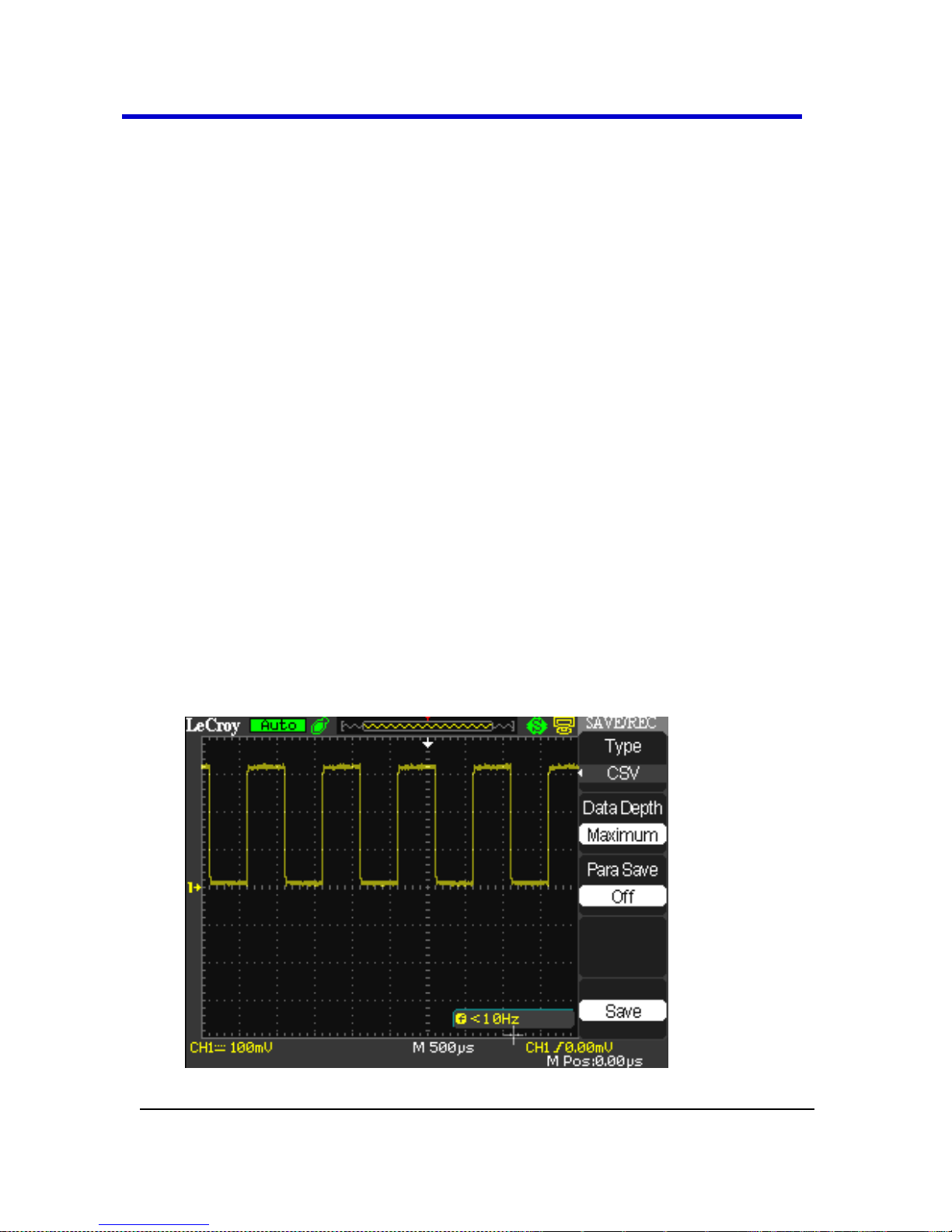Click the waveform memory overview bar
Image resolution: width=952 pixels, height=1232 pixels.
[x=427, y=726]
